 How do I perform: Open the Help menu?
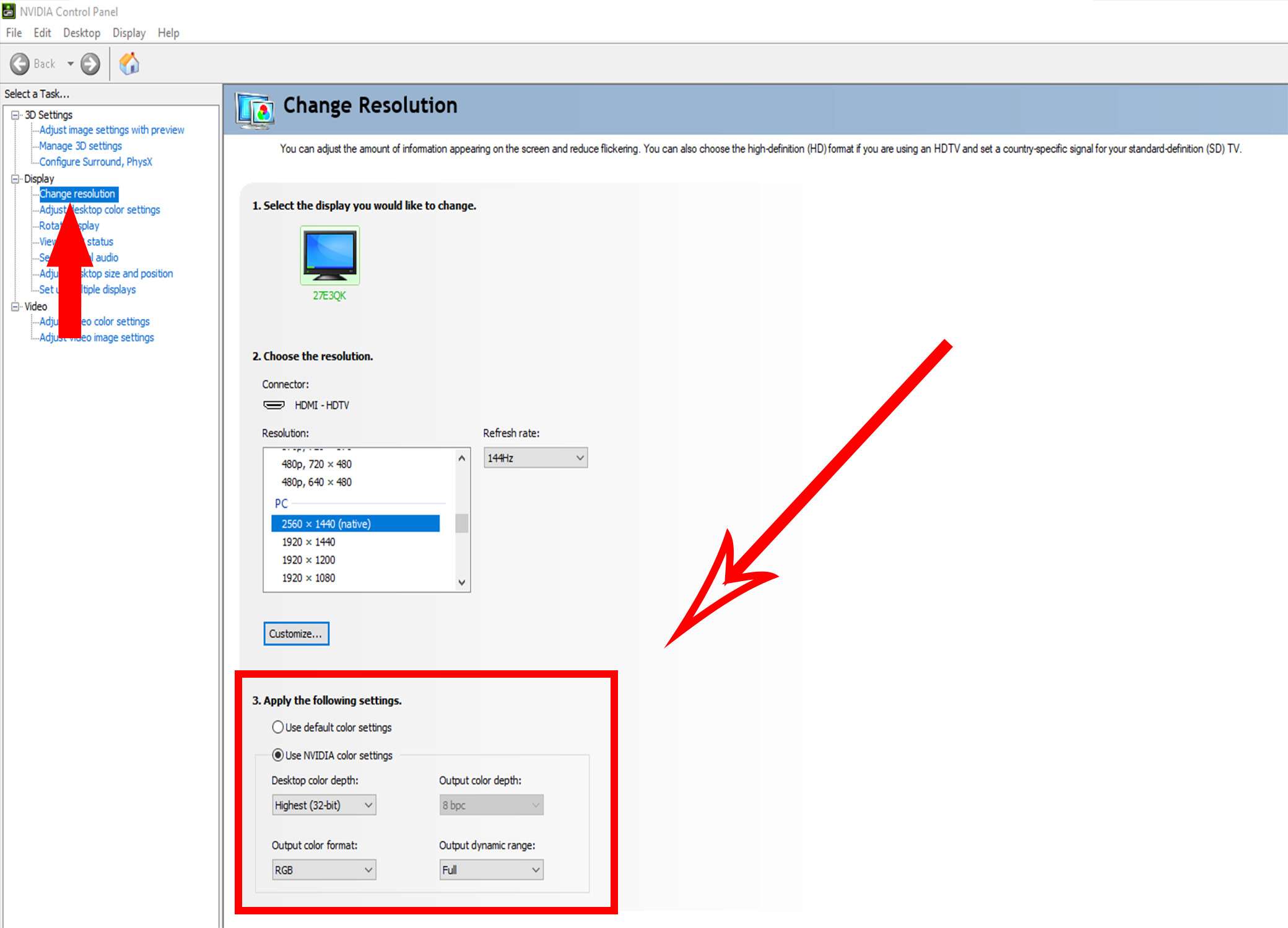(168, 33)
